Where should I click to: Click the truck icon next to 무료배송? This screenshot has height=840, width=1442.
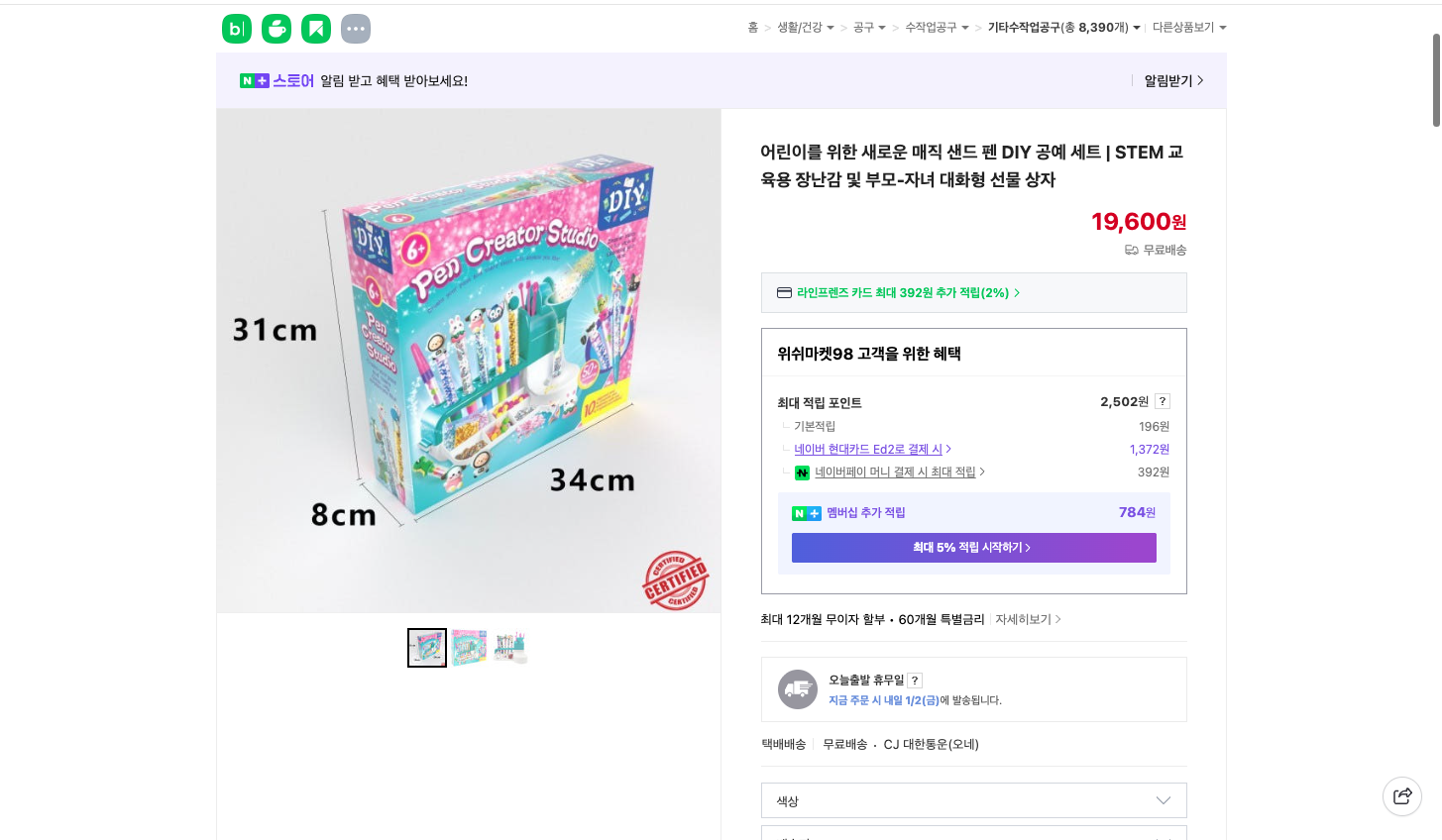[x=1131, y=251]
